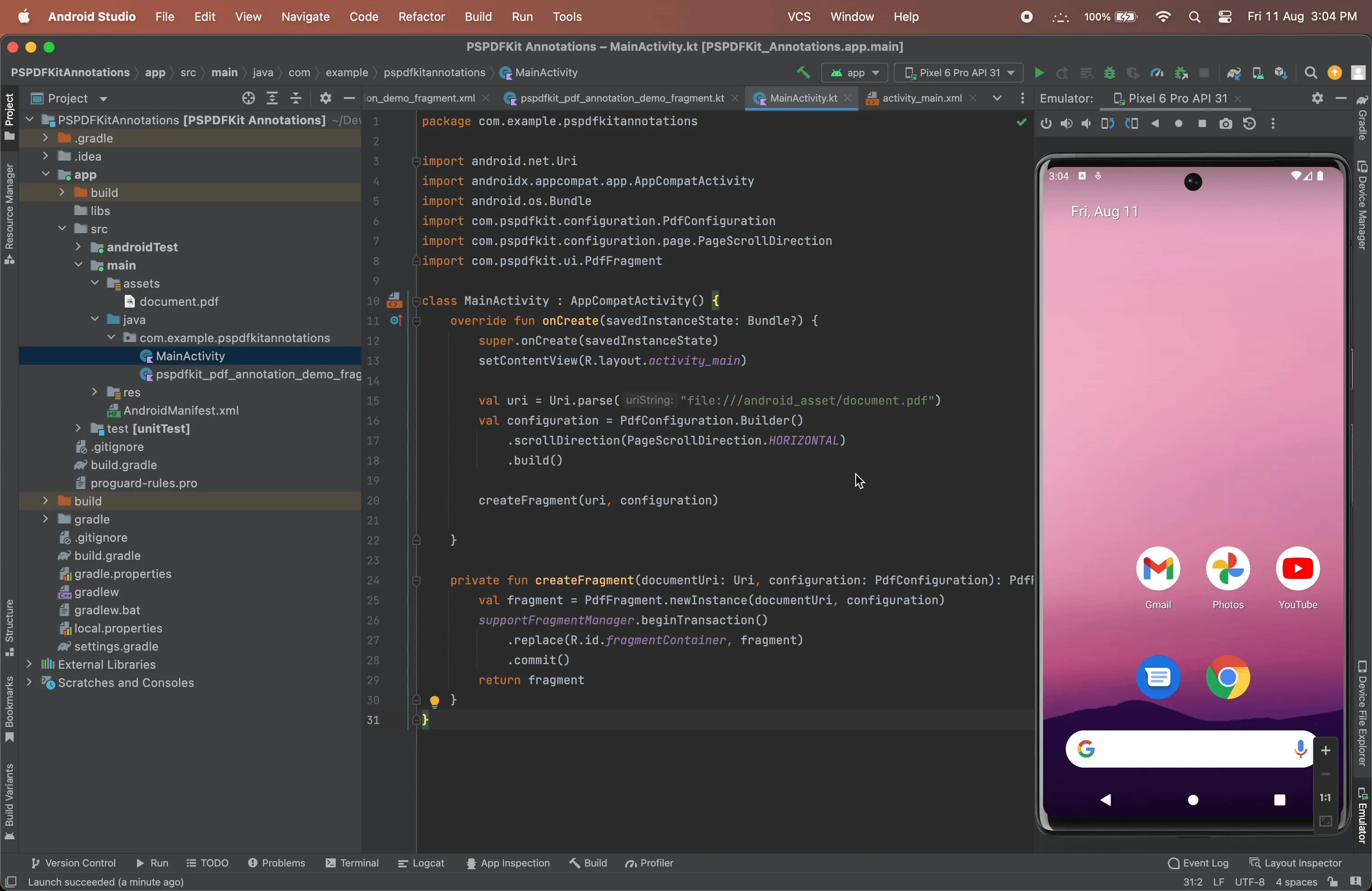
Task: Run the app with the green Run button
Action: pos(1039,73)
